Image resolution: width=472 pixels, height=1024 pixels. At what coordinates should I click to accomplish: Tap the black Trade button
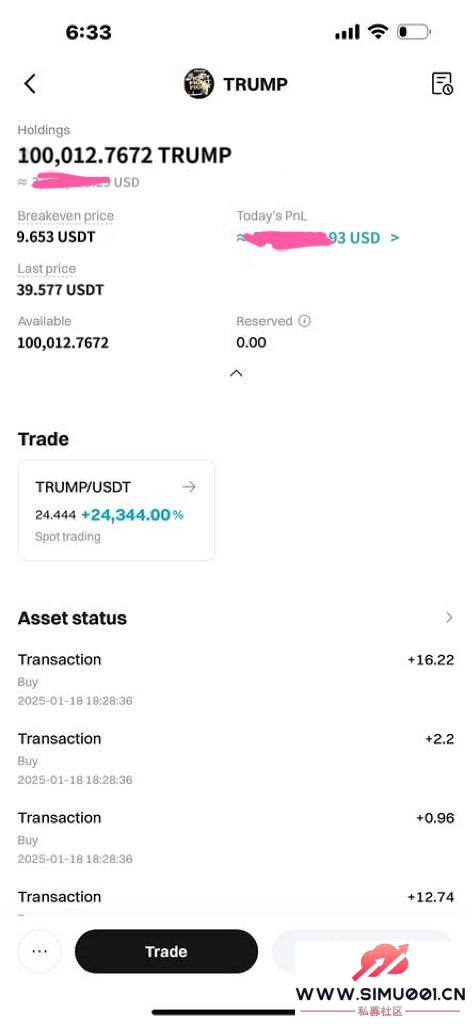point(166,952)
